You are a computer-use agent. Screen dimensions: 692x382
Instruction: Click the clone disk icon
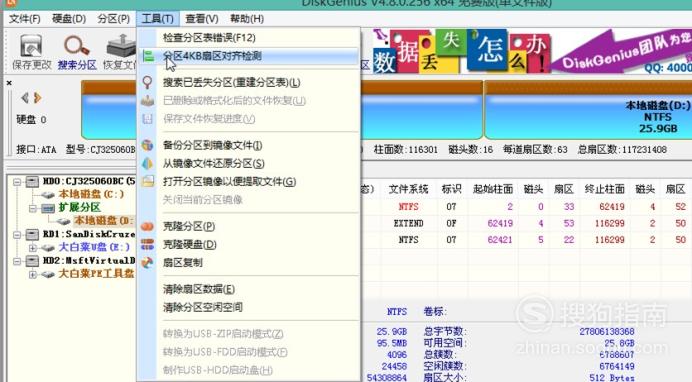[147, 244]
